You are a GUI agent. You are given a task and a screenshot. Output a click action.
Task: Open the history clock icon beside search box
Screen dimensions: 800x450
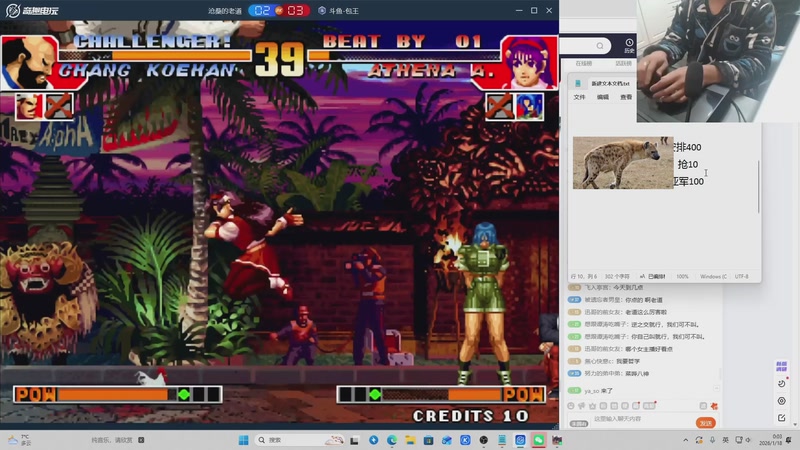(x=630, y=45)
